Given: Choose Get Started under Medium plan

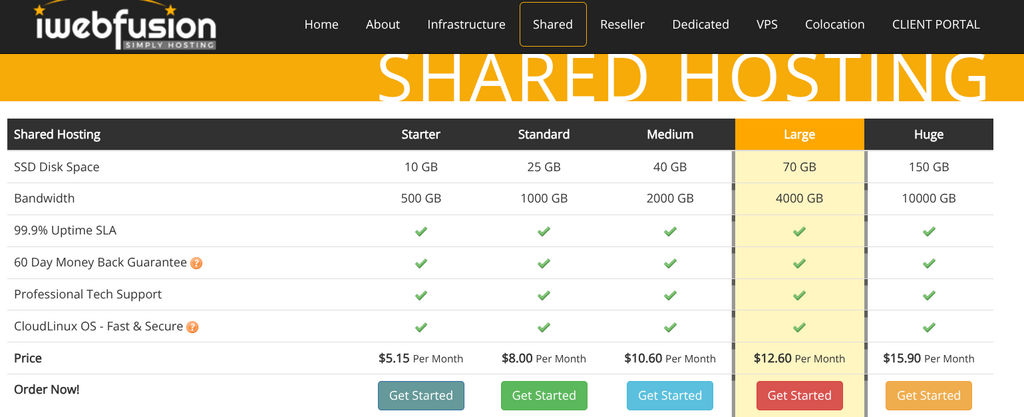Looking at the screenshot, I should [x=670, y=395].
